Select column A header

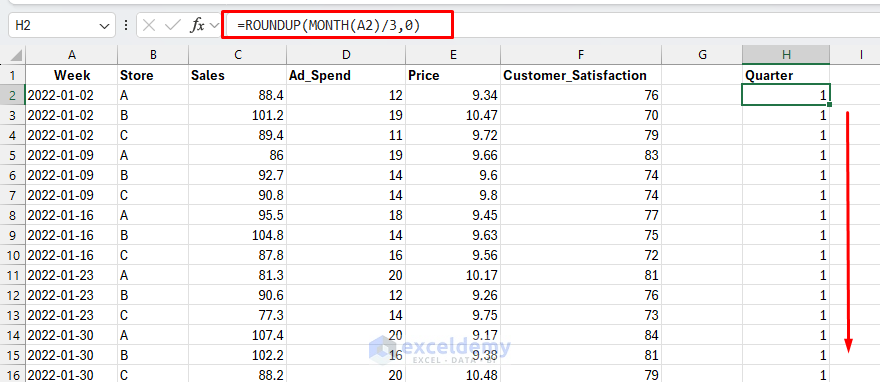pyautogui.click(x=71, y=55)
